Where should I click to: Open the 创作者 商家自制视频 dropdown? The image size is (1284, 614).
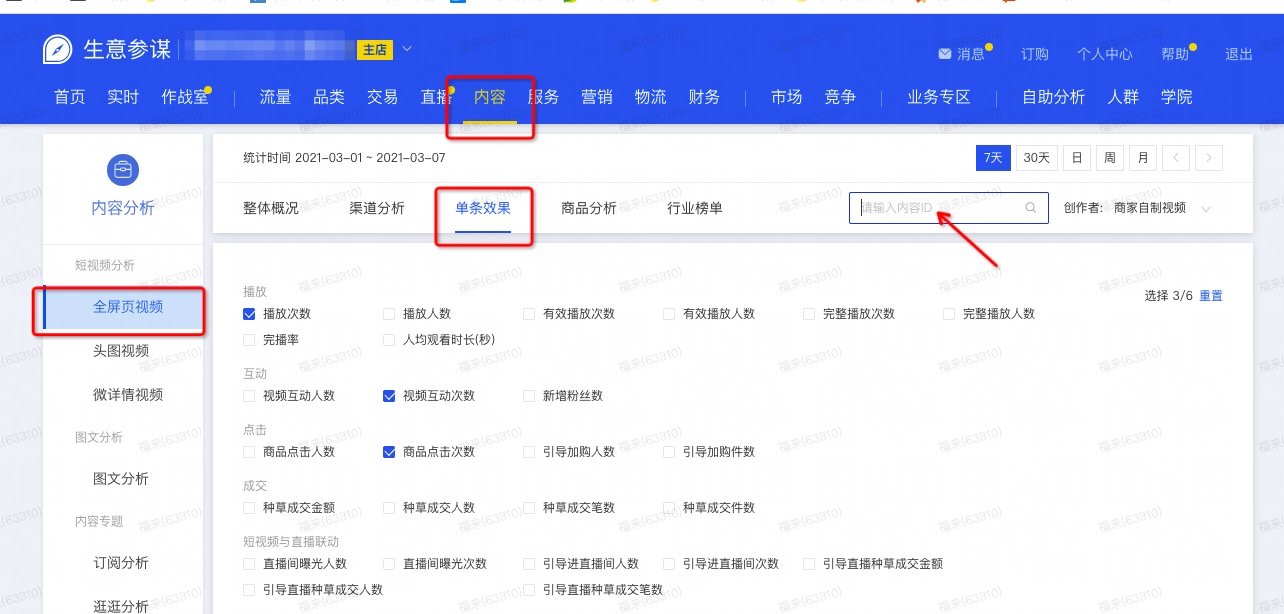[1205, 209]
